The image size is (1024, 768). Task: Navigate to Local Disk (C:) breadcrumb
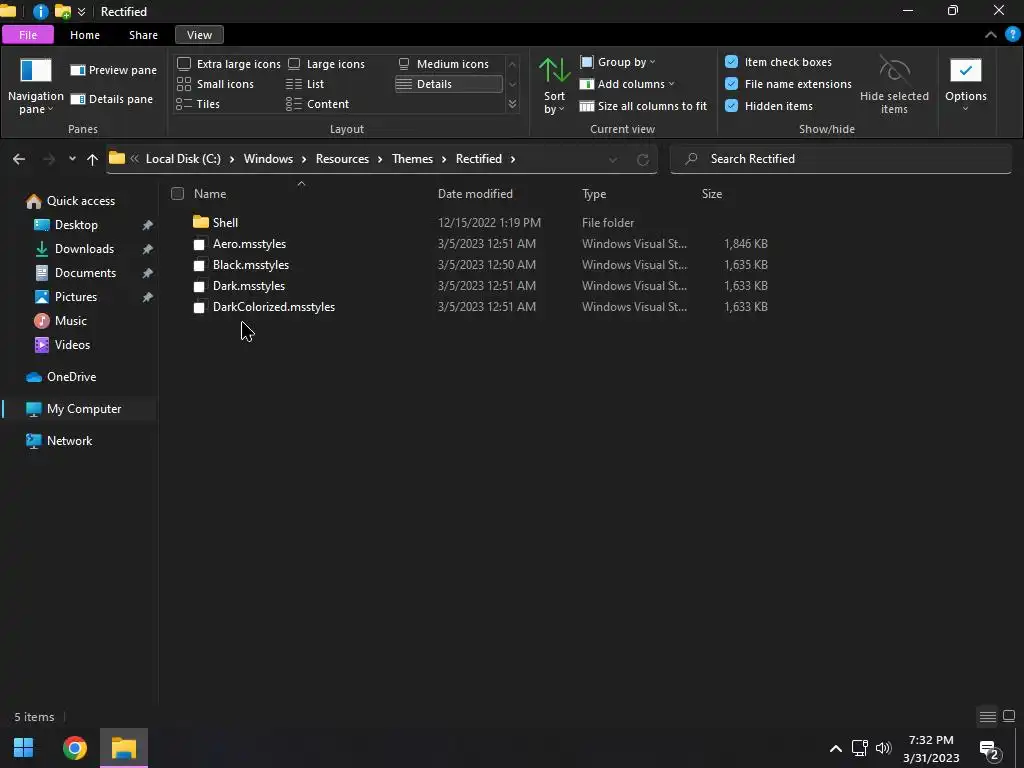coord(183,159)
